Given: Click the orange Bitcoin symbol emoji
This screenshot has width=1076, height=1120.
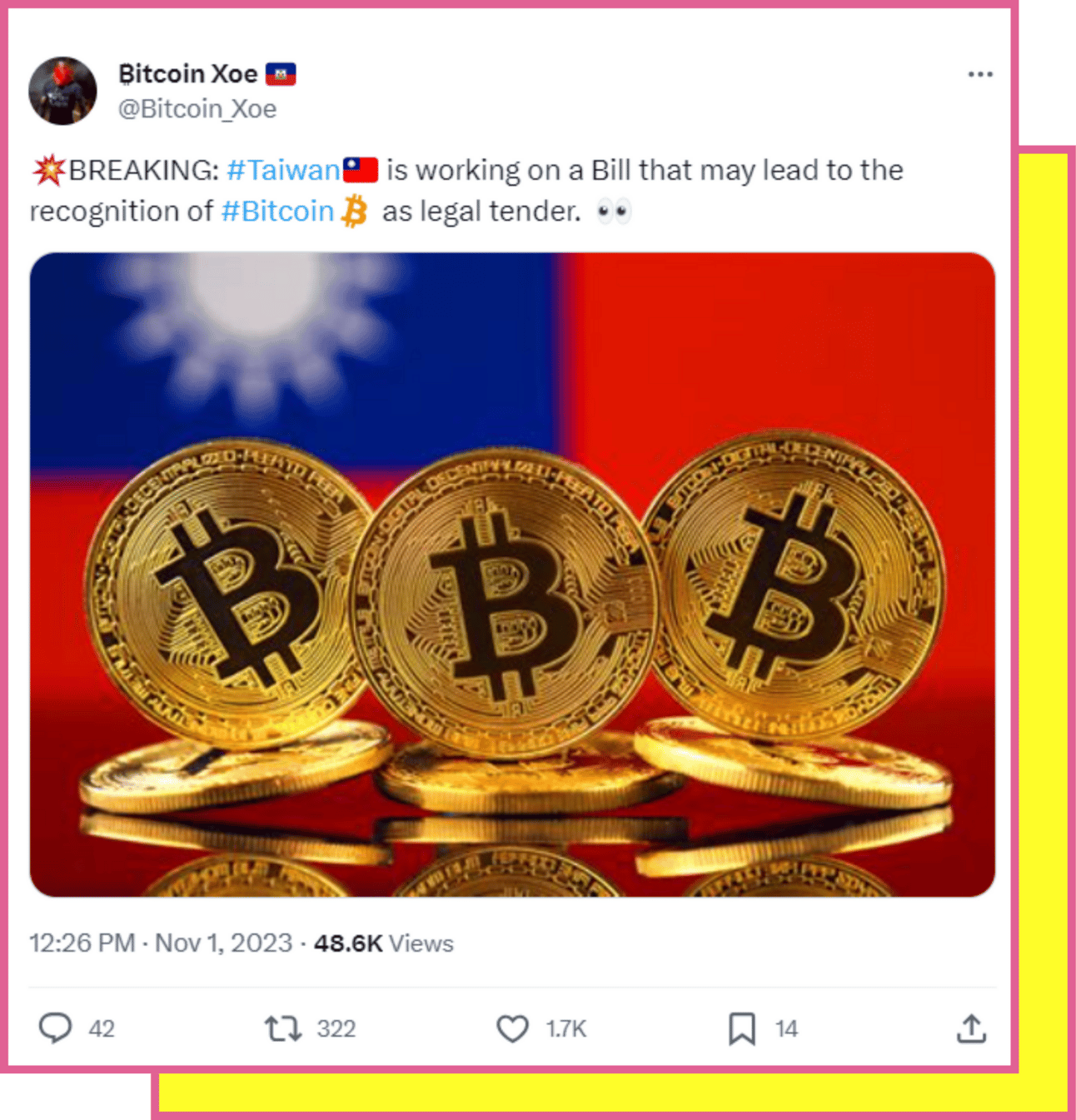Looking at the screenshot, I should point(355,211).
